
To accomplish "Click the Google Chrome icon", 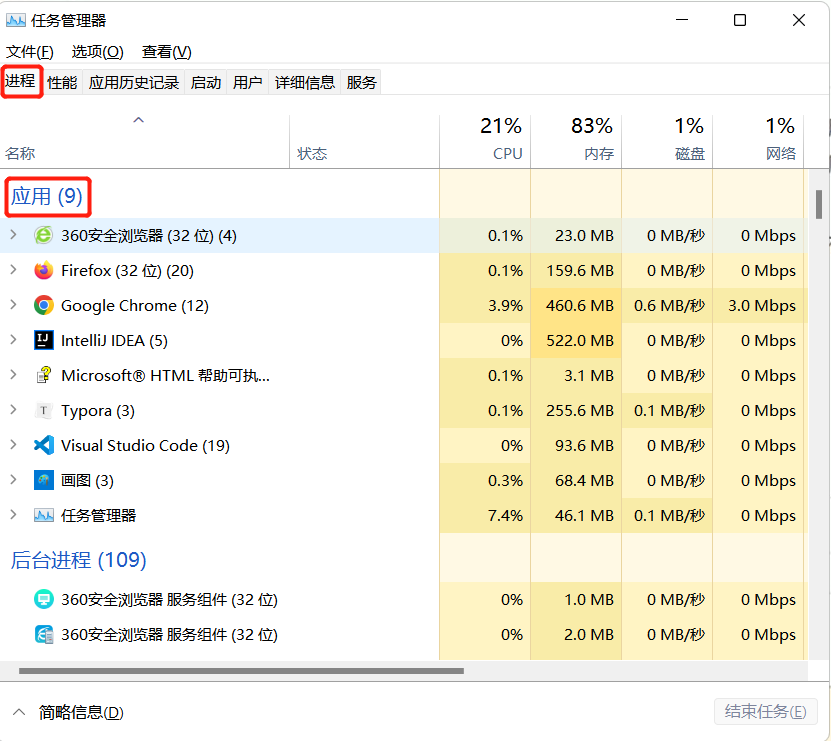I will coord(43,305).
